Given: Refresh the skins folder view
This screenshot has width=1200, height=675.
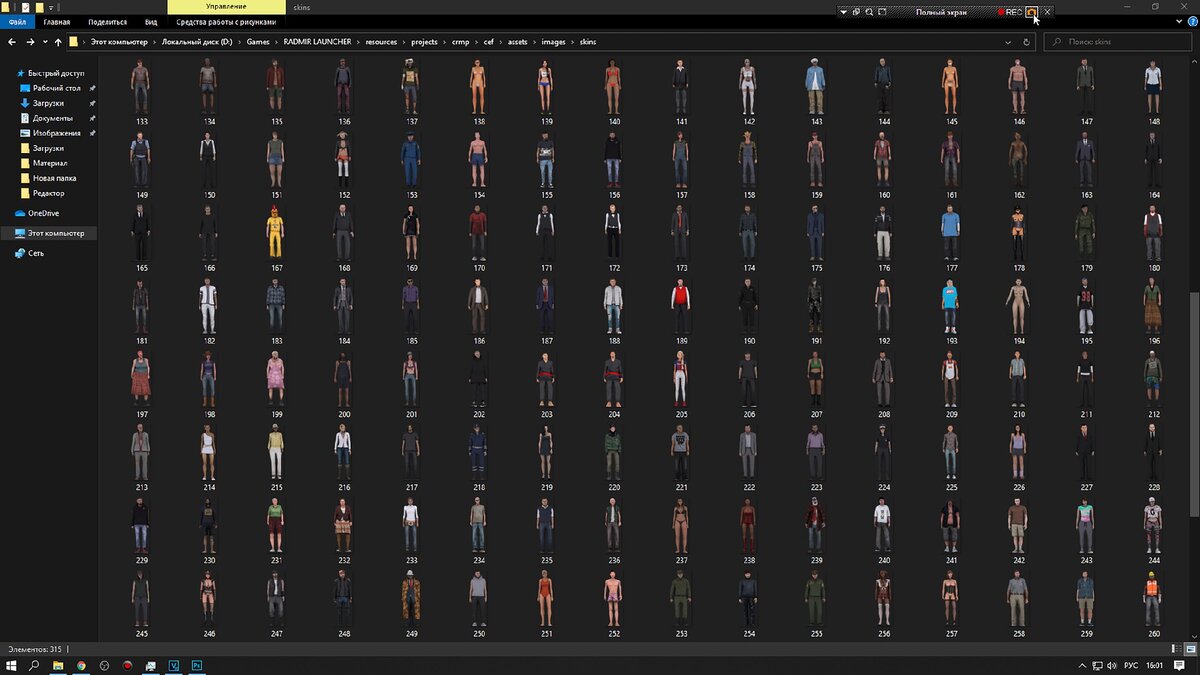Looking at the screenshot, I should (1026, 42).
